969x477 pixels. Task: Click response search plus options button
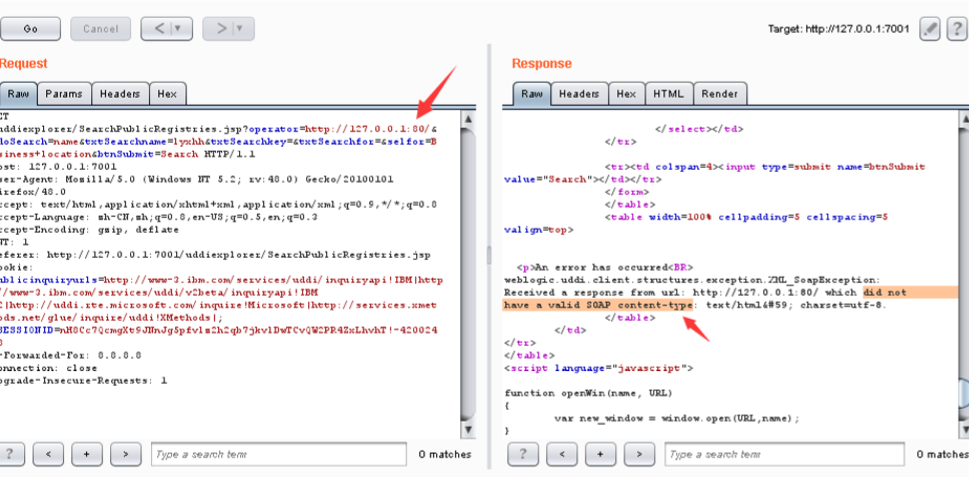pos(601,454)
